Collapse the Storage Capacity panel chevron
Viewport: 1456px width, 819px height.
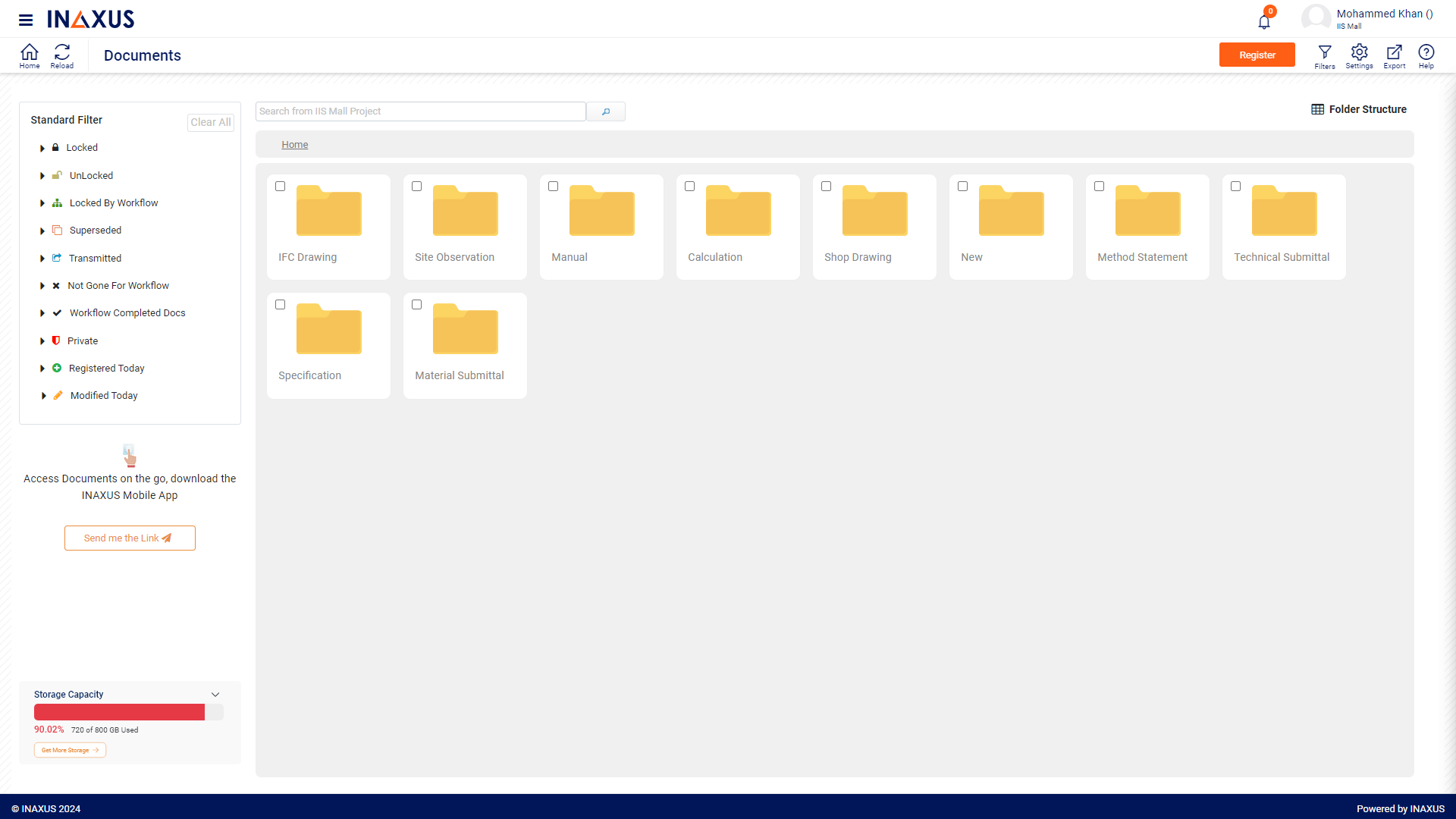(x=215, y=695)
